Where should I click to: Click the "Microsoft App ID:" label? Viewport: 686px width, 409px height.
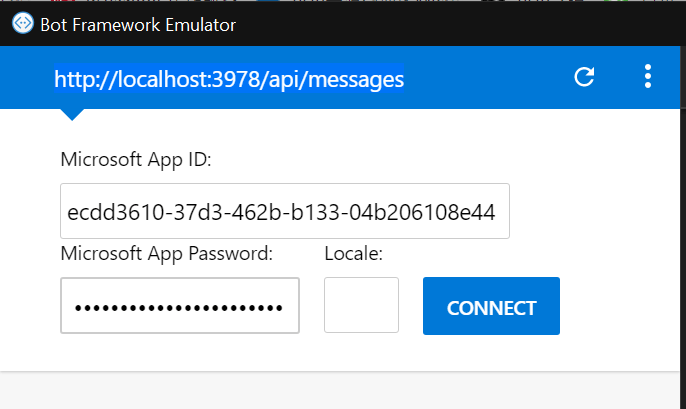(x=136, y=160)
